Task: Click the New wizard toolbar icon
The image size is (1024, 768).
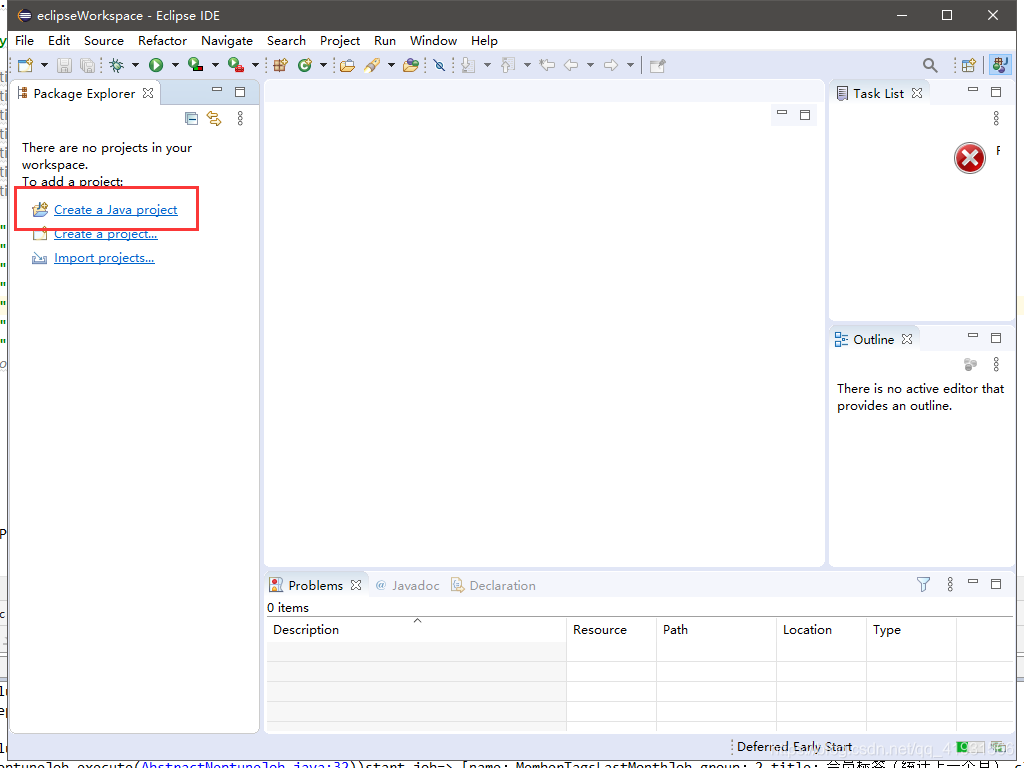Action: (25, 65)
